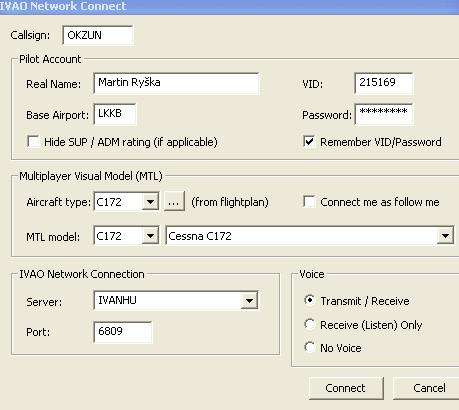Image resolution: width=459 pixels, height=410 pixels.
Task: Select the No Voice option
Action: coord(309,348)
